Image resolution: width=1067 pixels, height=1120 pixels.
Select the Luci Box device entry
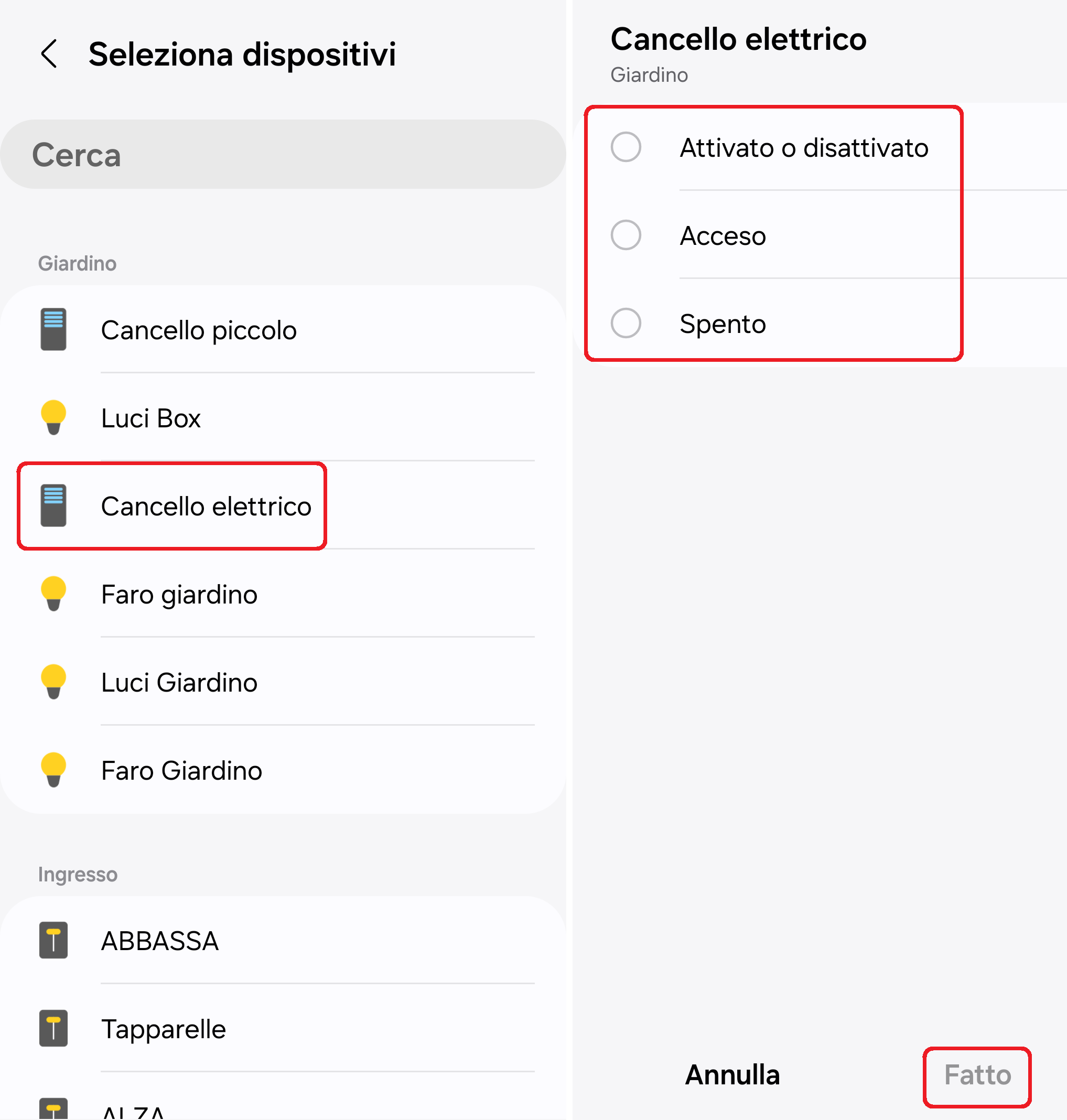[150, 418]
